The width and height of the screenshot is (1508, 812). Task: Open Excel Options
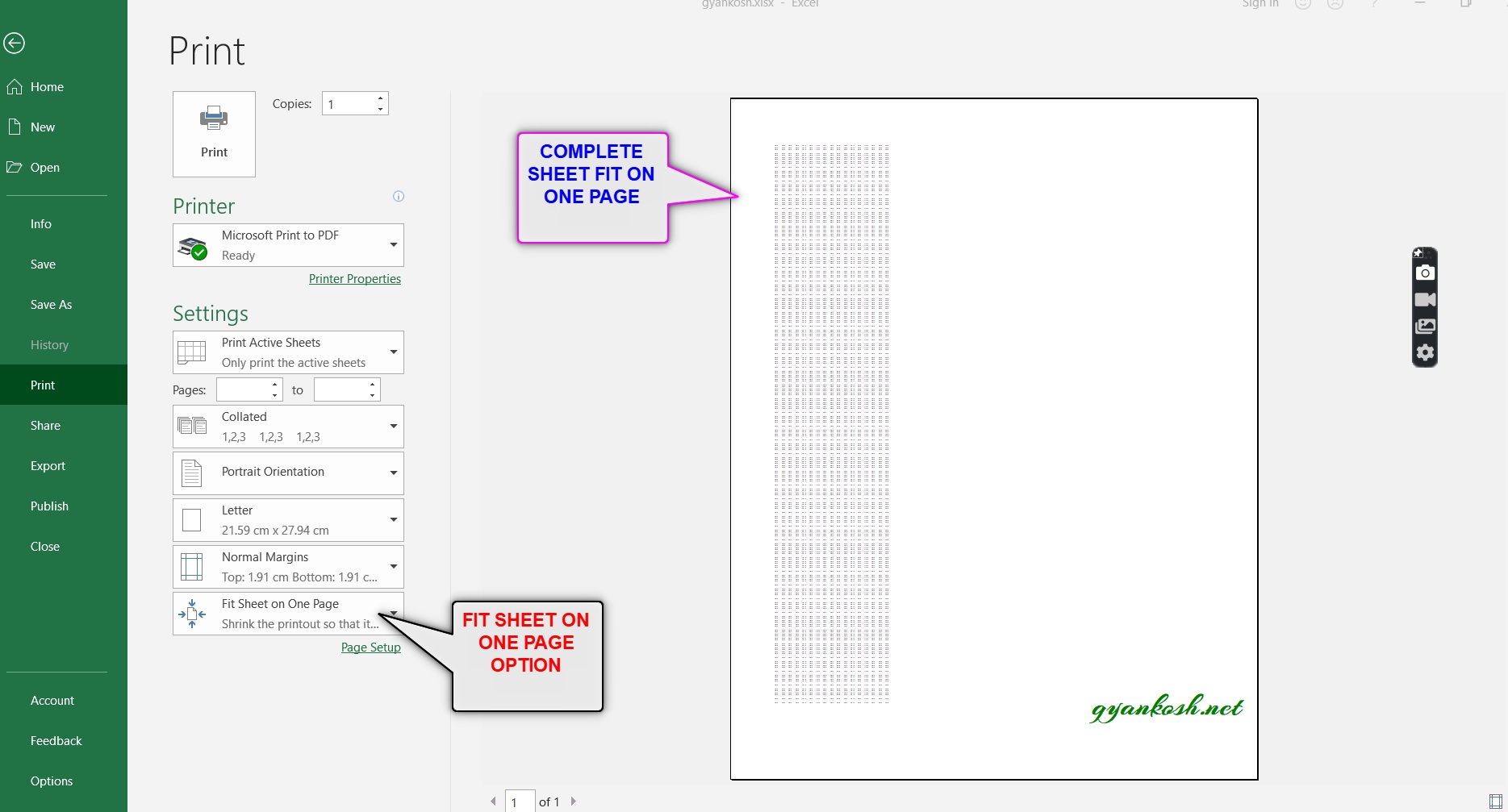[x=64, y=781]
